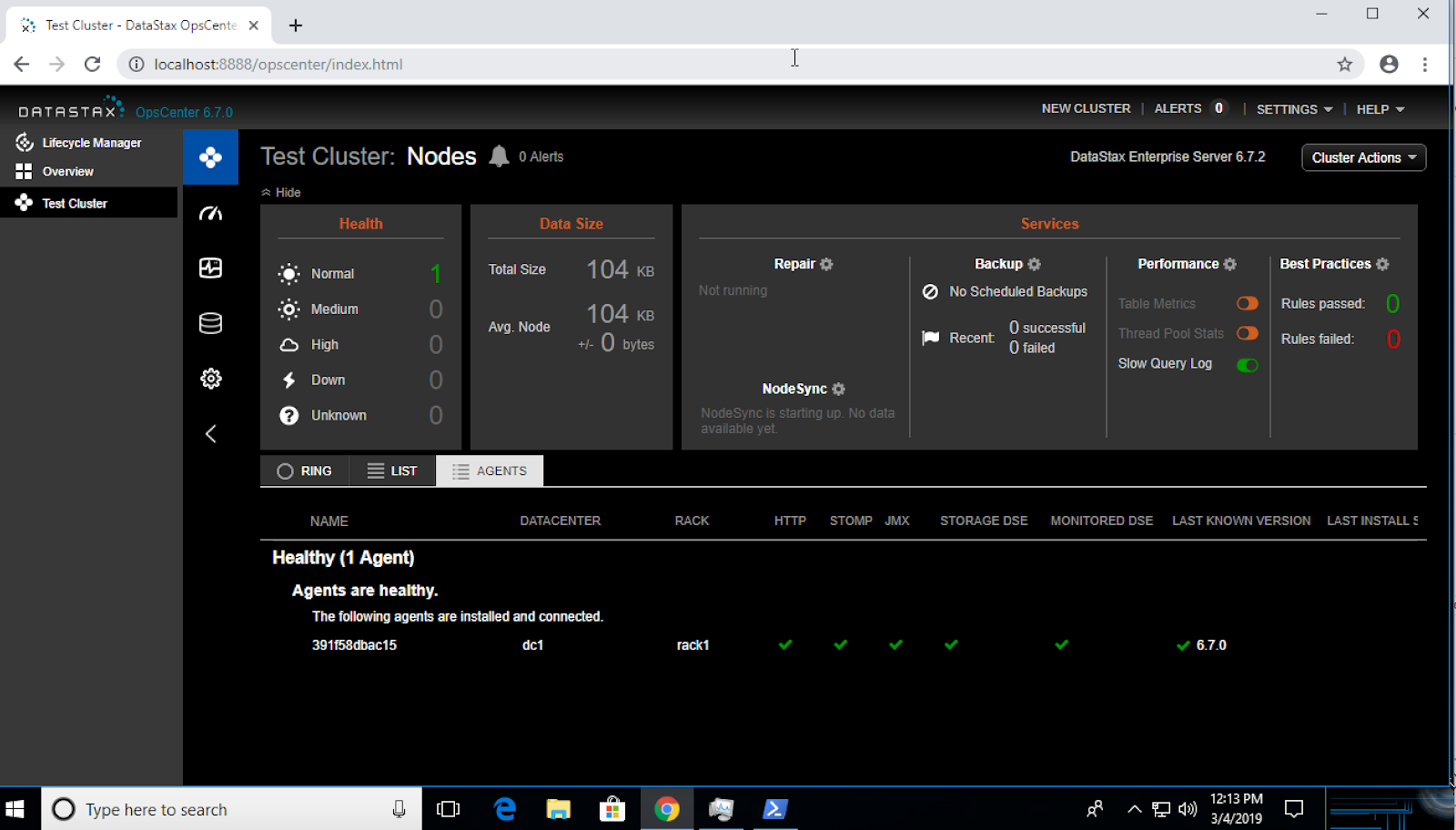Click agent name 391f58dbac15

[x=354, y=645]
